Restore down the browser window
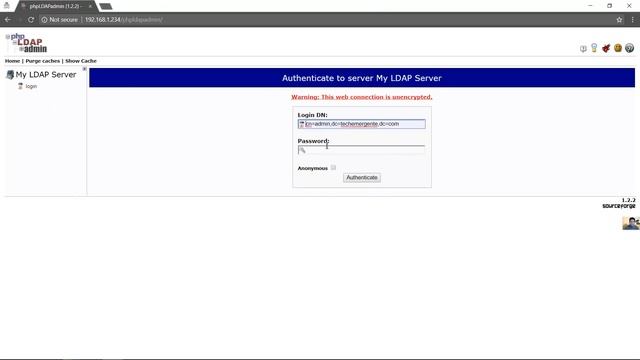Viewport: 640px width, 360px height. (609, 6)
